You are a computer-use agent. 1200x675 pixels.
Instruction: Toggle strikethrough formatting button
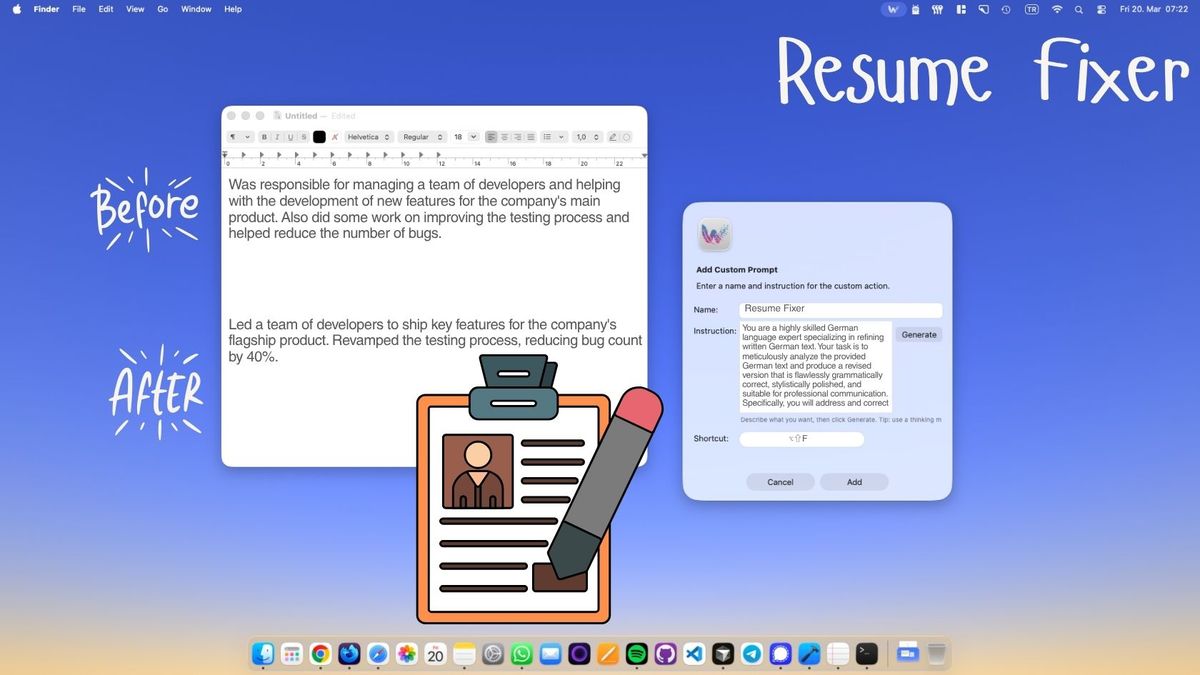(x=303, y=137)
